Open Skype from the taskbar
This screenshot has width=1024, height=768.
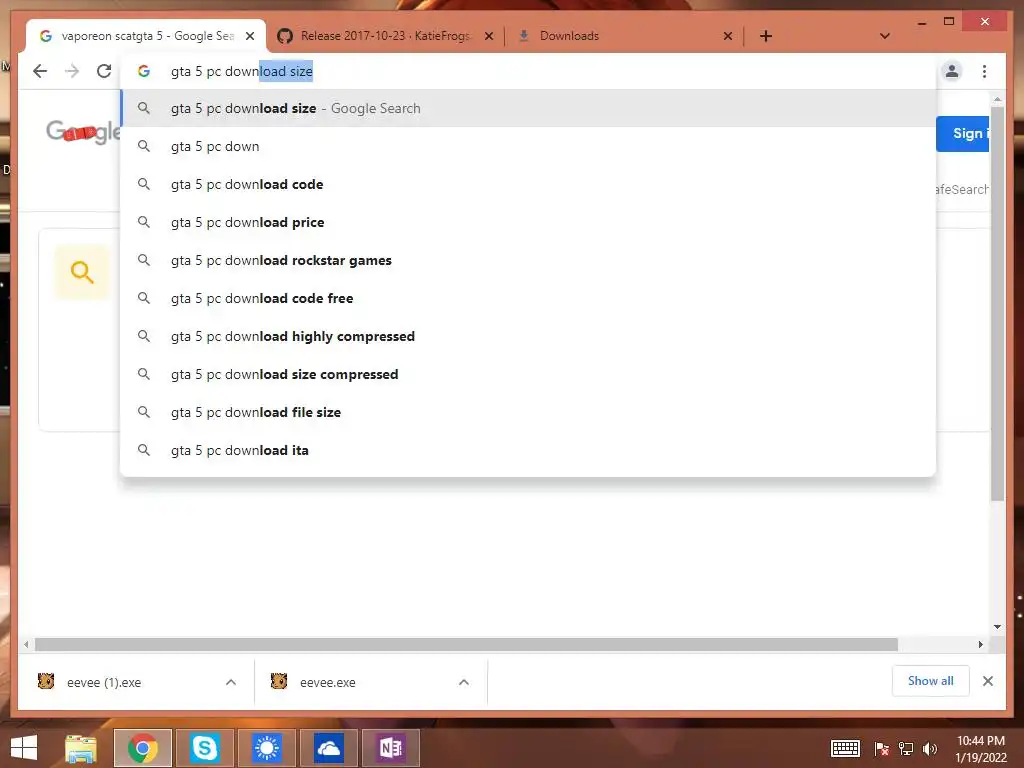click(x=205, y=748)
